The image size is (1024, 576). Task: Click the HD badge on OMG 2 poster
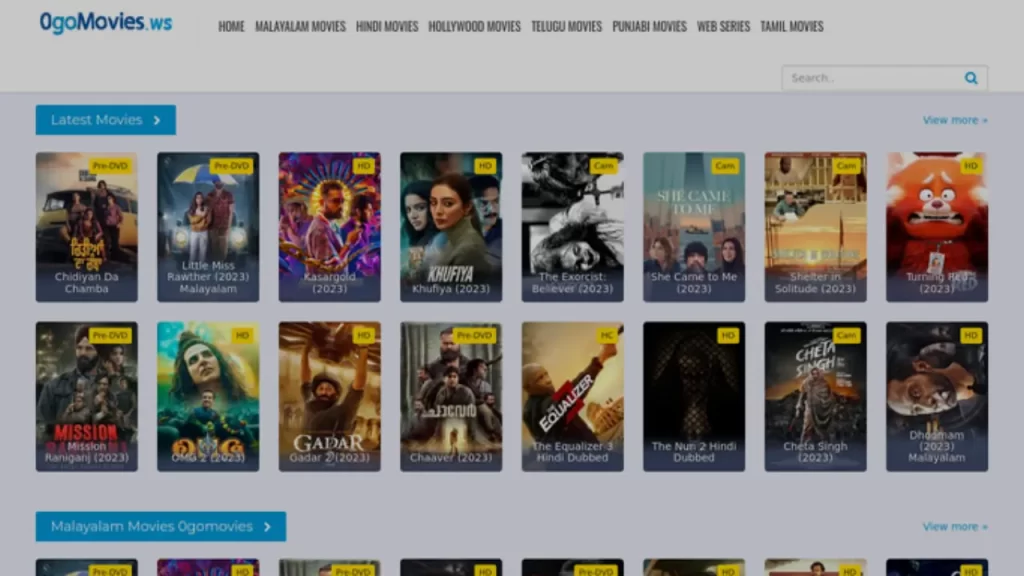(242, 336)
